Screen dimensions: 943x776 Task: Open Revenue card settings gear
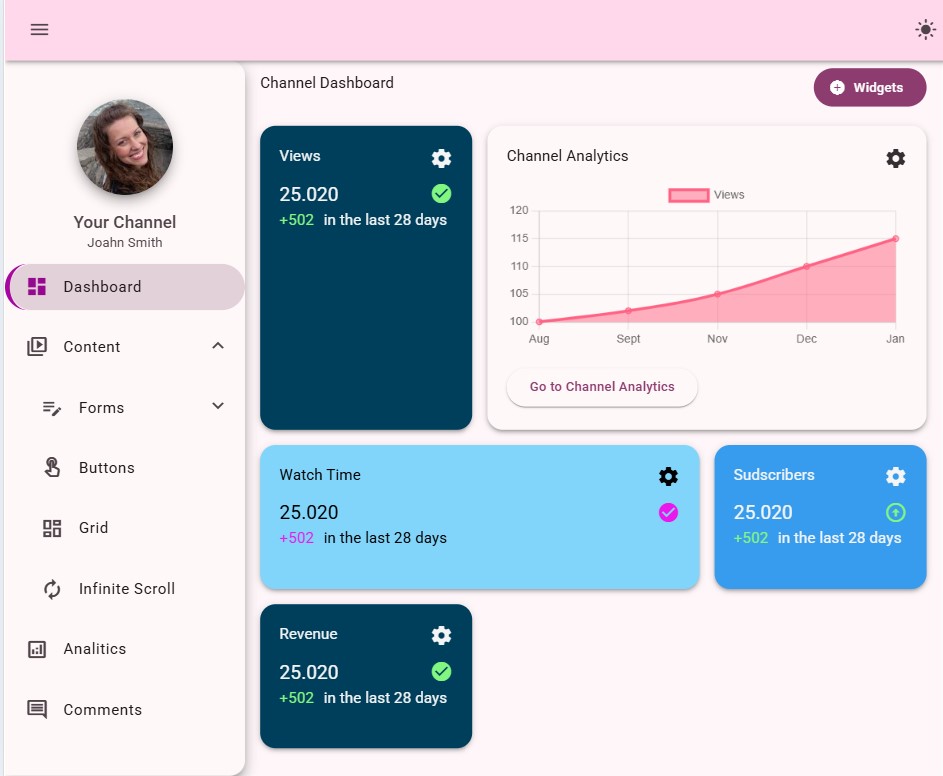[441, 635]
